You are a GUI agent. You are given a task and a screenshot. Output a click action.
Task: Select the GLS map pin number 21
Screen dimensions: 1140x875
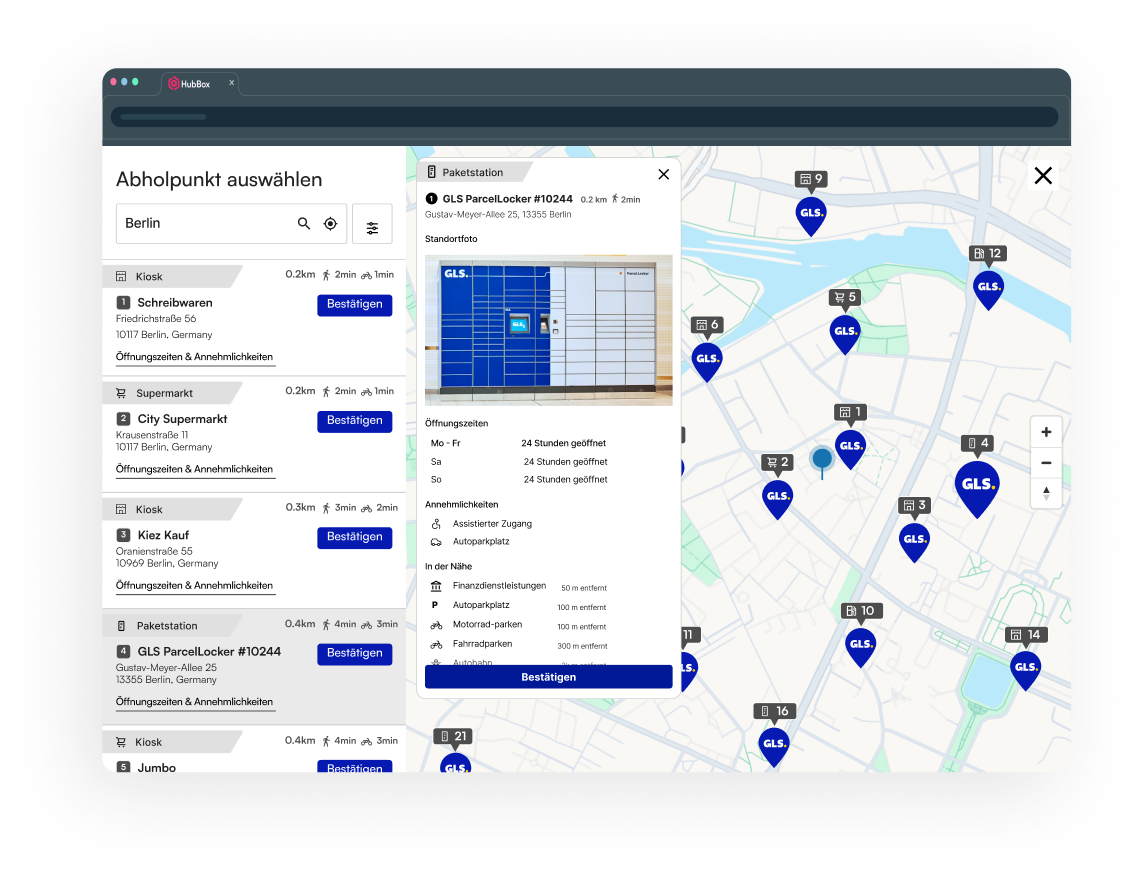(456, 763)
